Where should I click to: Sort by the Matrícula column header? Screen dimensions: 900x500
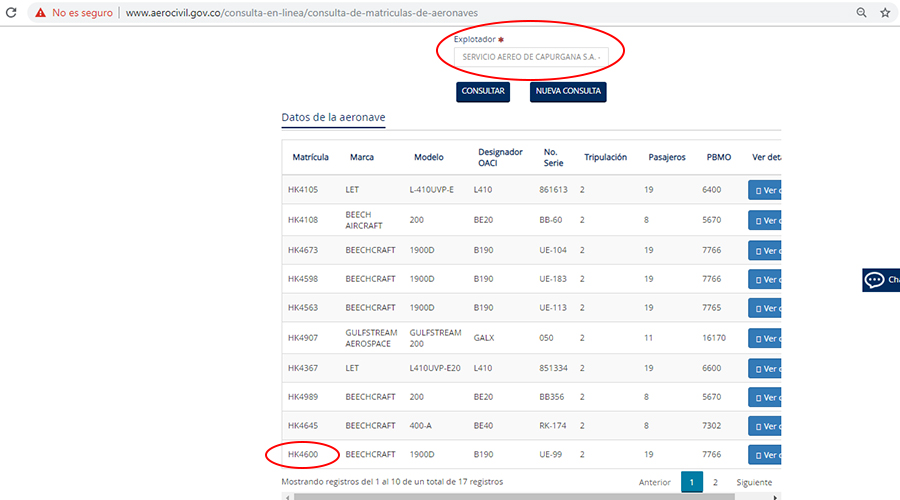pos(311,157)
